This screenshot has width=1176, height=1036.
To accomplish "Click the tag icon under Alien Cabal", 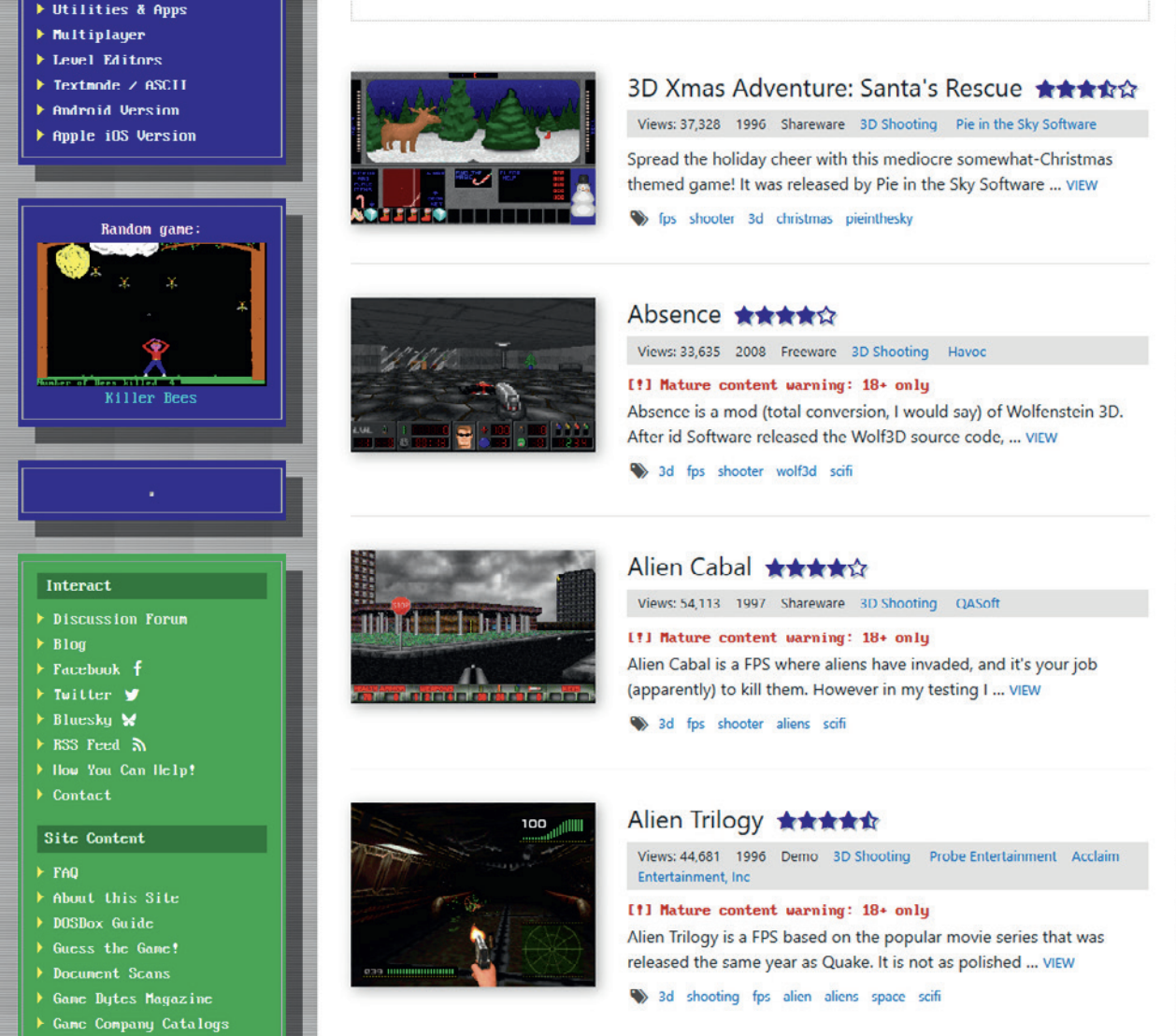I will [x=638, y=724].
